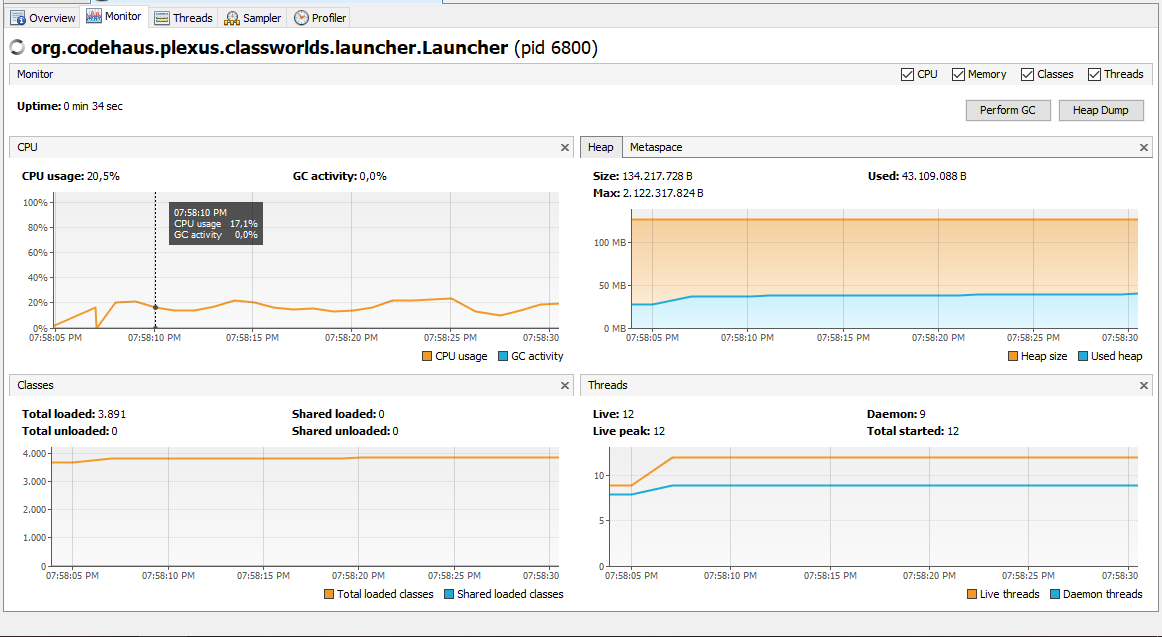Click the spinner icon beside the Launcher title

click(x=16, y=48)
